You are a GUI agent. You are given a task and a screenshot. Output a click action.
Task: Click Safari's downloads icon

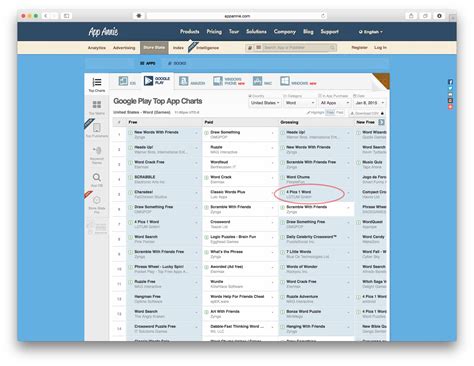click(439, 16)
